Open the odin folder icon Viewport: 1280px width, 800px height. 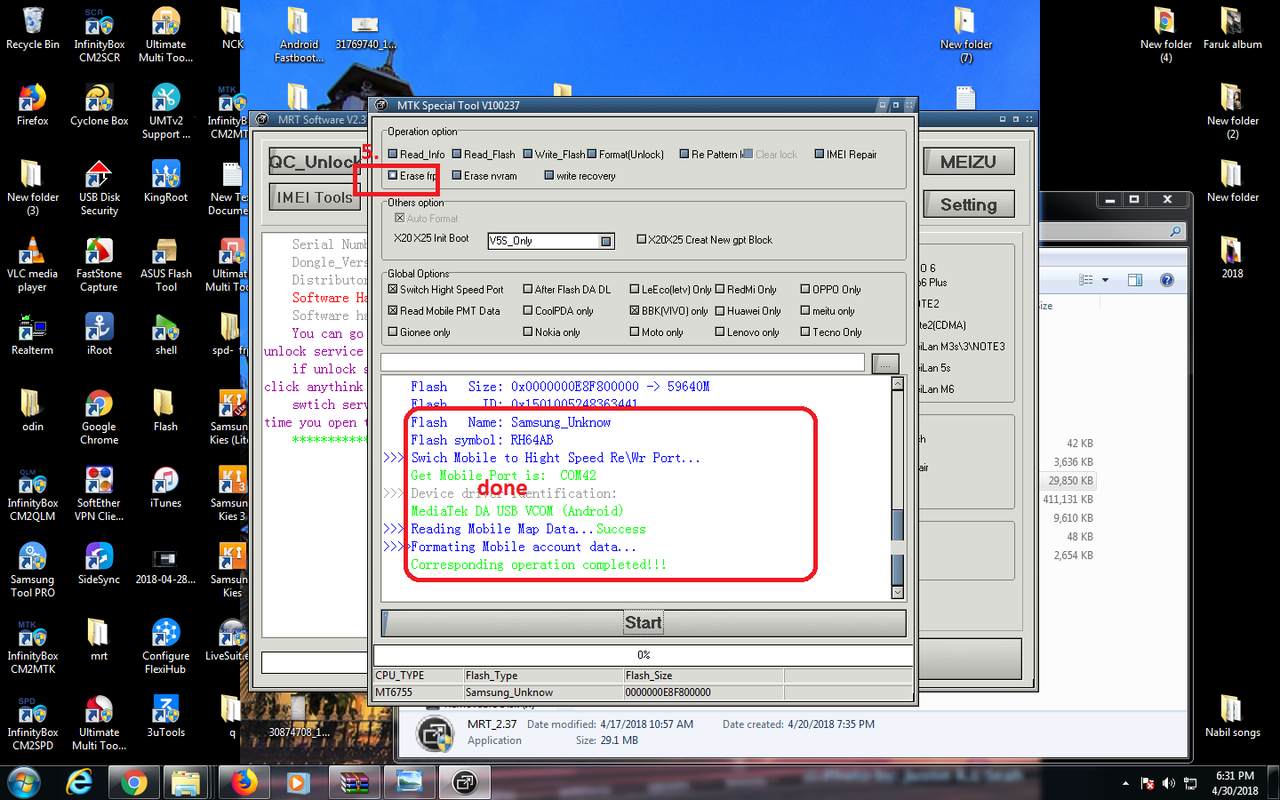pos(32,410)
